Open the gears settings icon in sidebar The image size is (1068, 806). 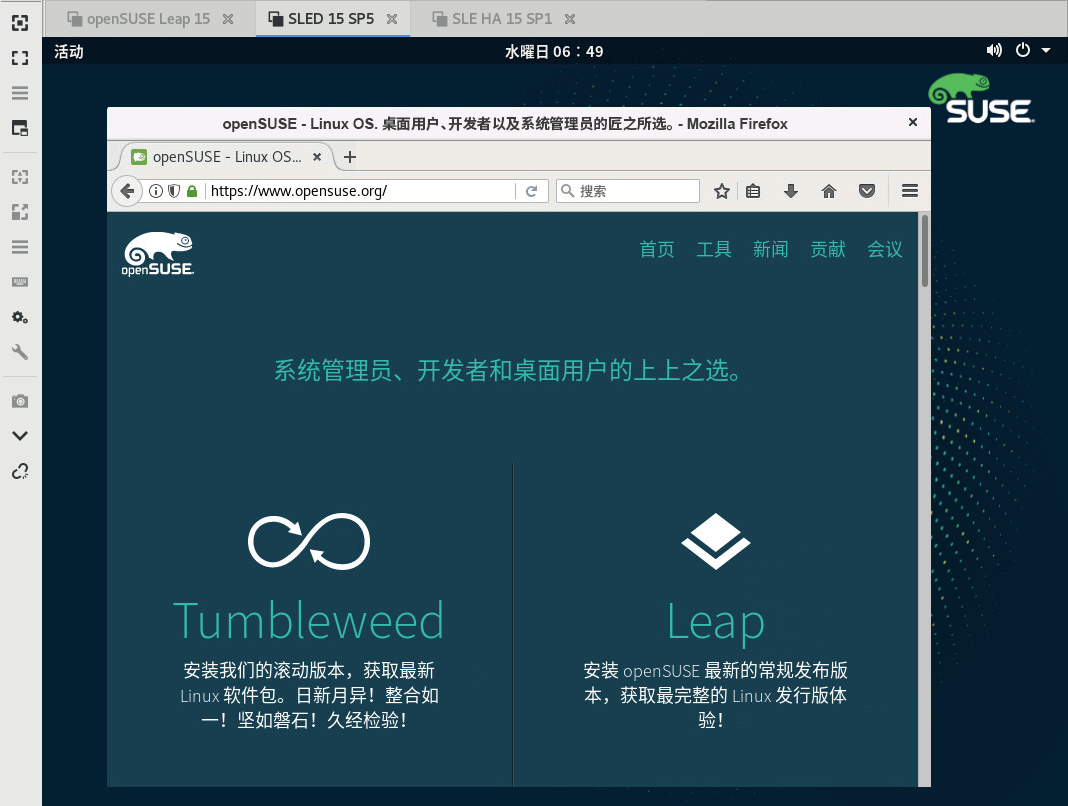(x=20, y=317)
